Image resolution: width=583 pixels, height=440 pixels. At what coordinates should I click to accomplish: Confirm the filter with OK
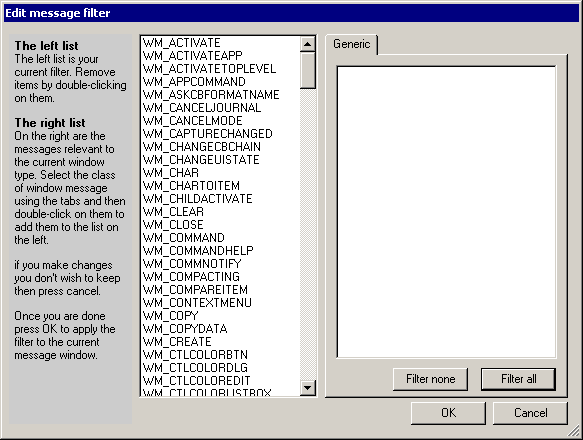click(x=448, y=413)
